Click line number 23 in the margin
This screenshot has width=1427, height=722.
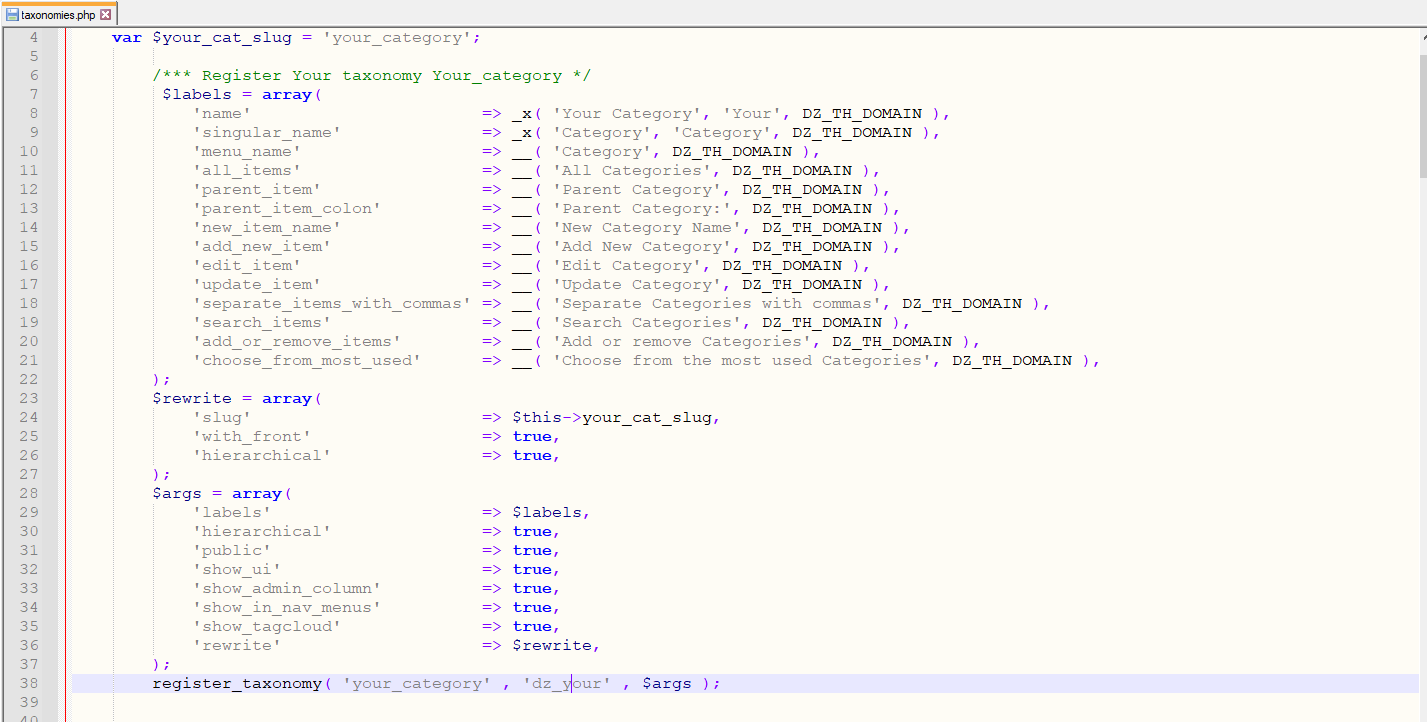(x=29, y=399)
